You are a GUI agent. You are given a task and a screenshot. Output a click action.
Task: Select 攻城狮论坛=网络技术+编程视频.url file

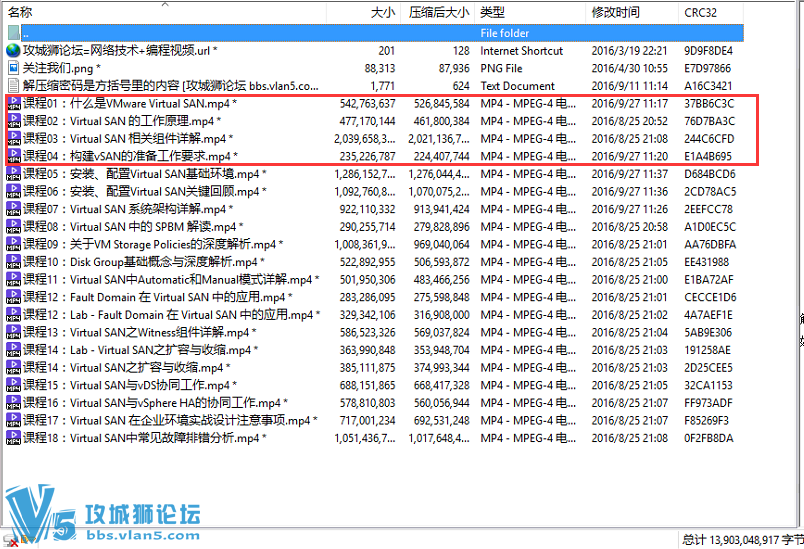tap(120, 51)
